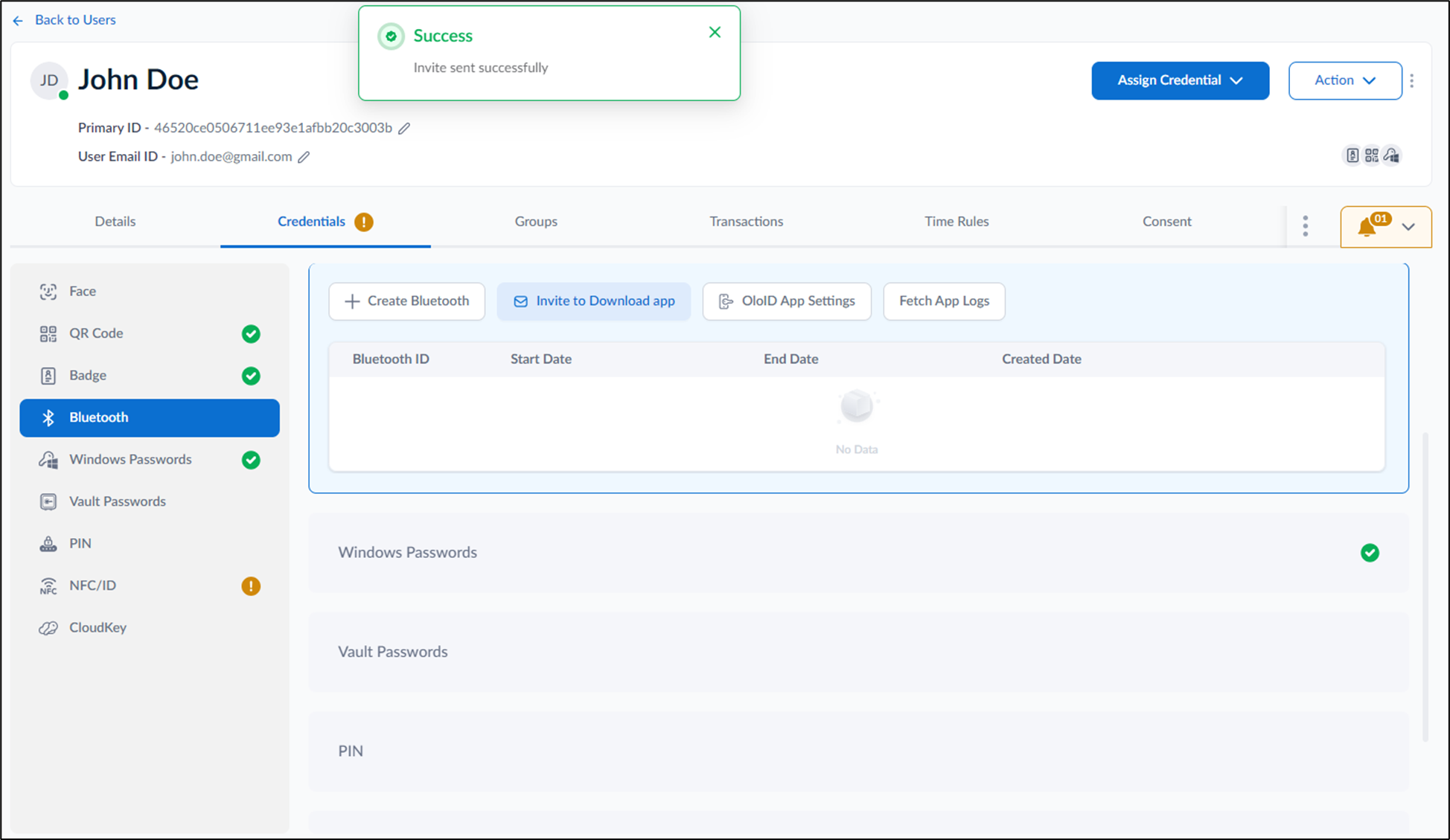The width and height of the screenshot is (1450, 840).
Task: Click the orange warning icon beside NFC/ID
Action: point(251,586)
